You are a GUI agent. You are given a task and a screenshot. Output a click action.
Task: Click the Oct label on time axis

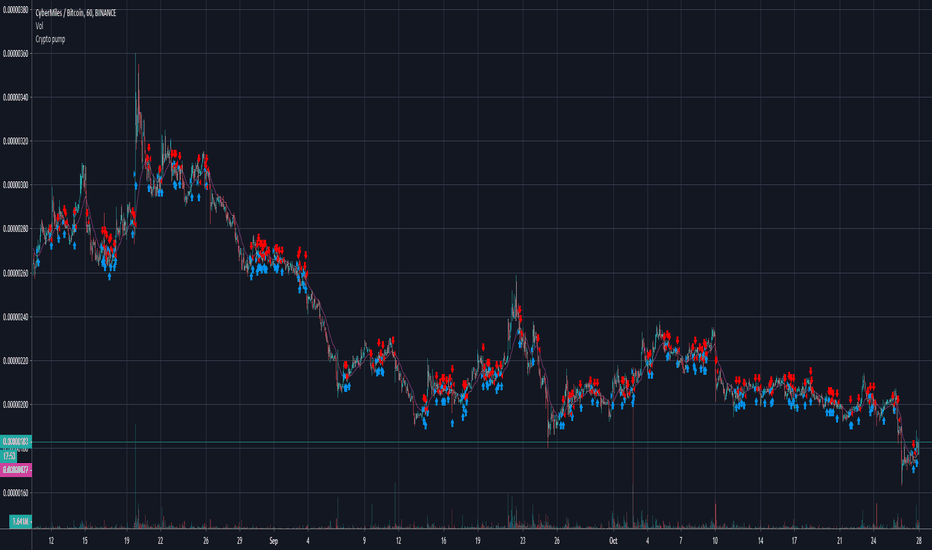click(x=613, y=541)
